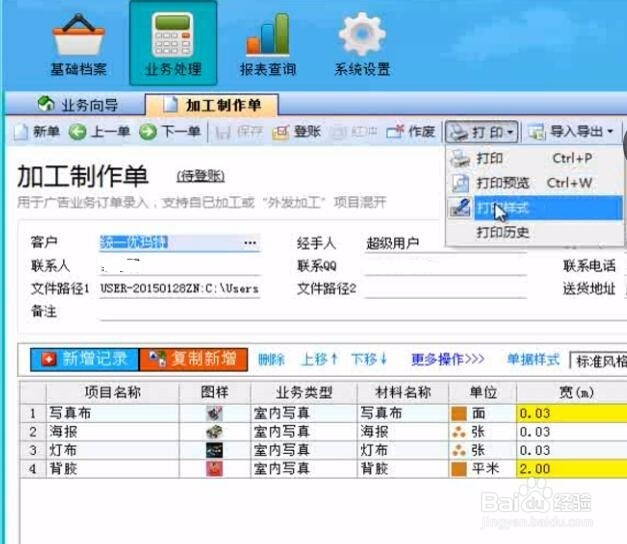Click orange unit icon beside 平米
This screenshot has height=544, width=627.
pyautogui.click(x=459, y=469)
